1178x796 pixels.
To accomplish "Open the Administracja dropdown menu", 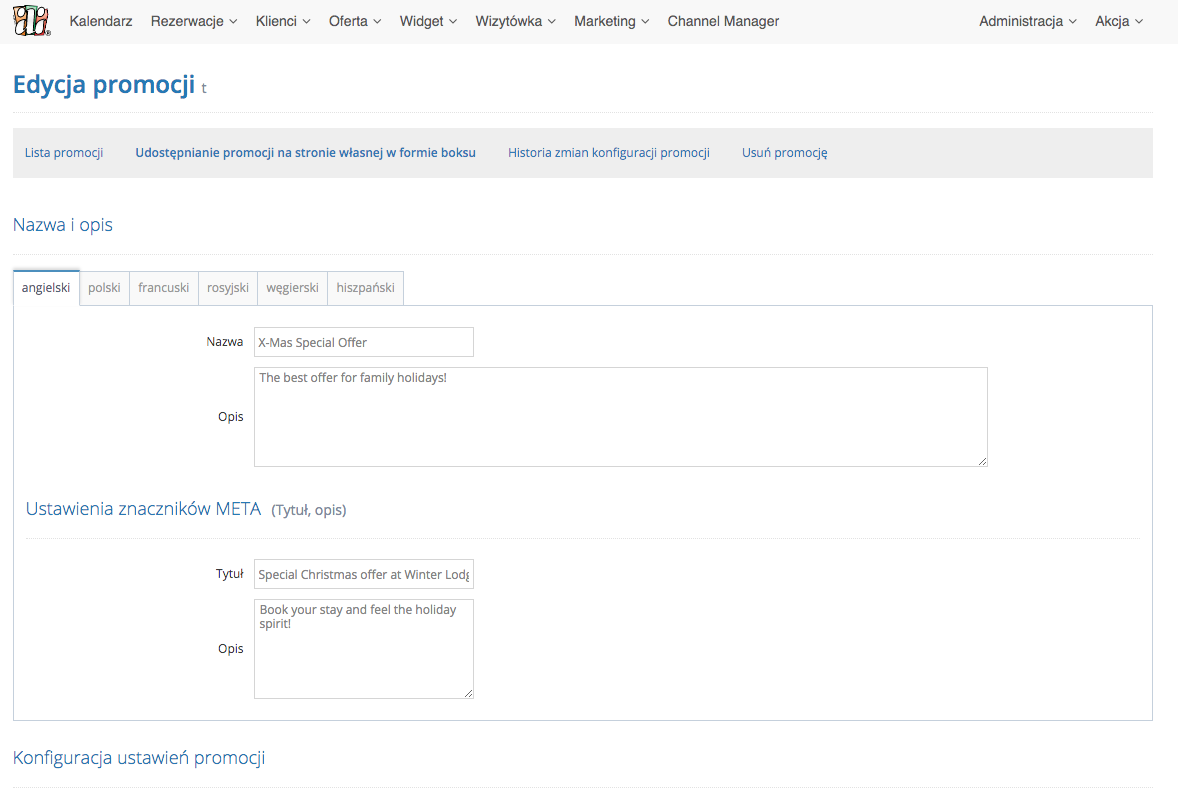I will tap(1027, 21).
